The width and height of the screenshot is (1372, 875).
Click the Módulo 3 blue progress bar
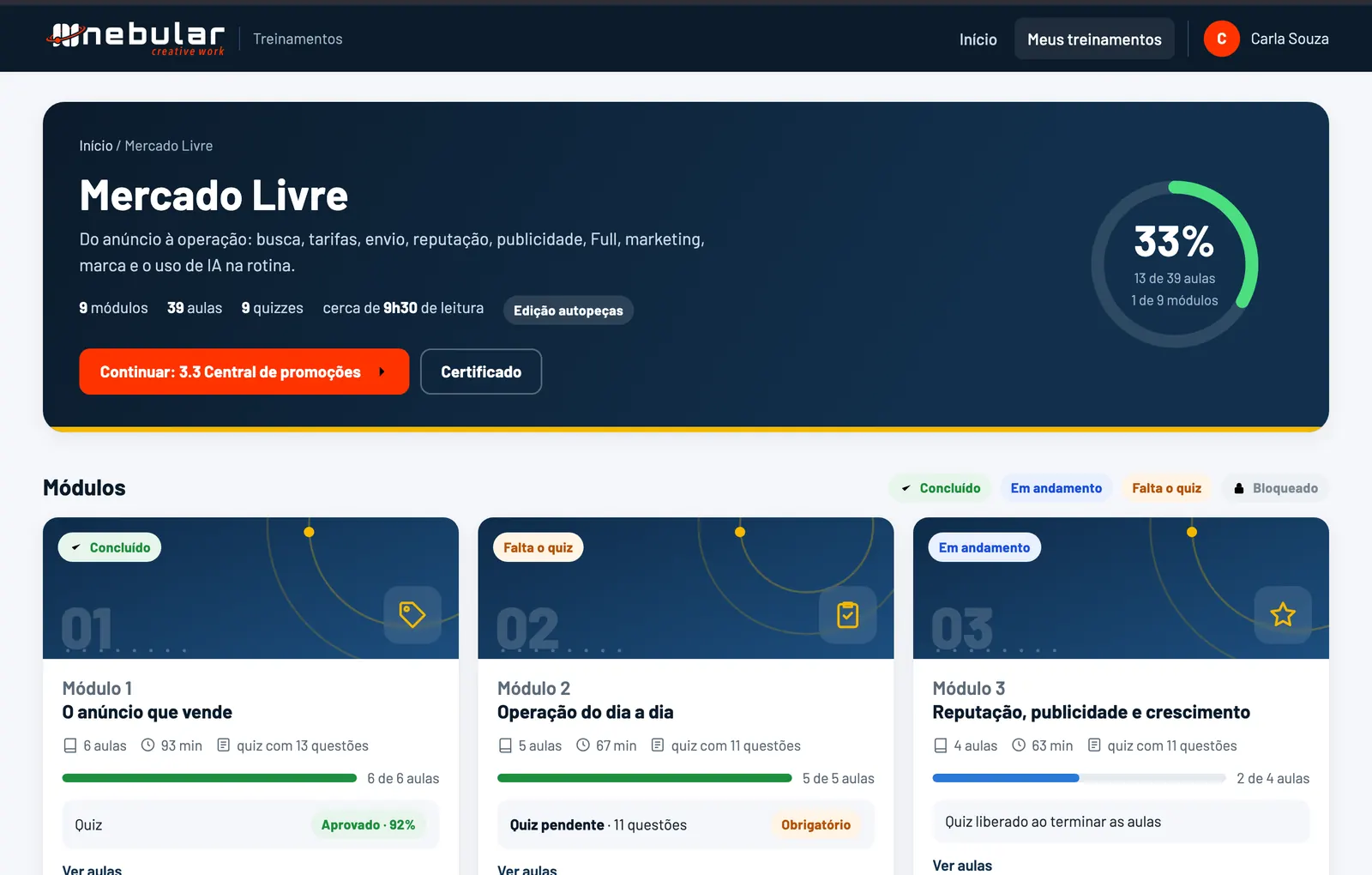point(1079,778)
